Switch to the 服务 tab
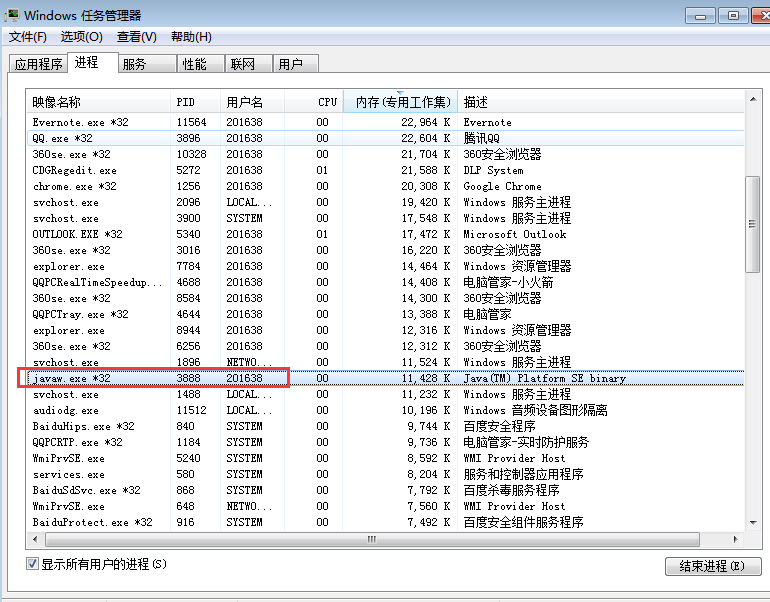The width and height of the screenshot is (770, 602). 147,64
